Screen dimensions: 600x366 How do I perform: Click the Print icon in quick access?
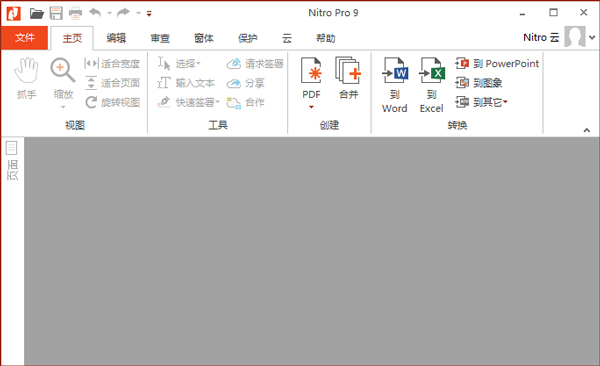(75, 14)
